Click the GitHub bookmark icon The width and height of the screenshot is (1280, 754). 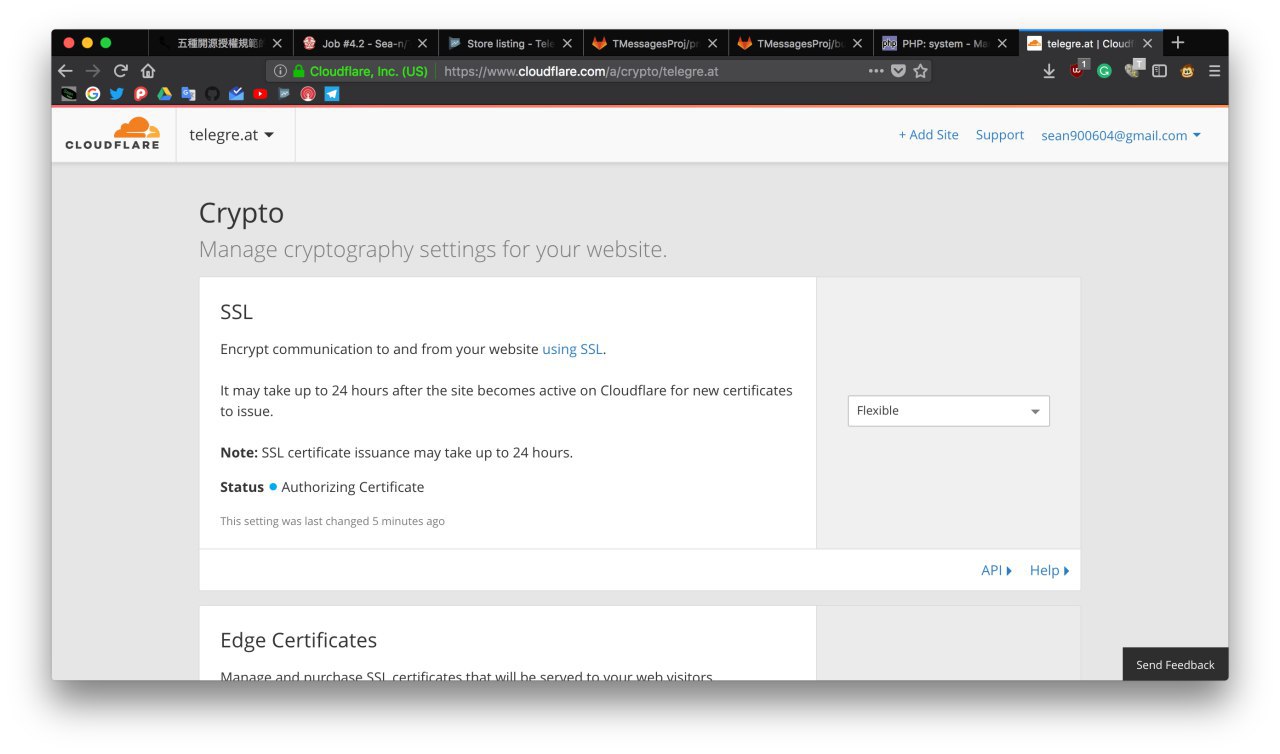pyautogui.click(x=212, y=94)
